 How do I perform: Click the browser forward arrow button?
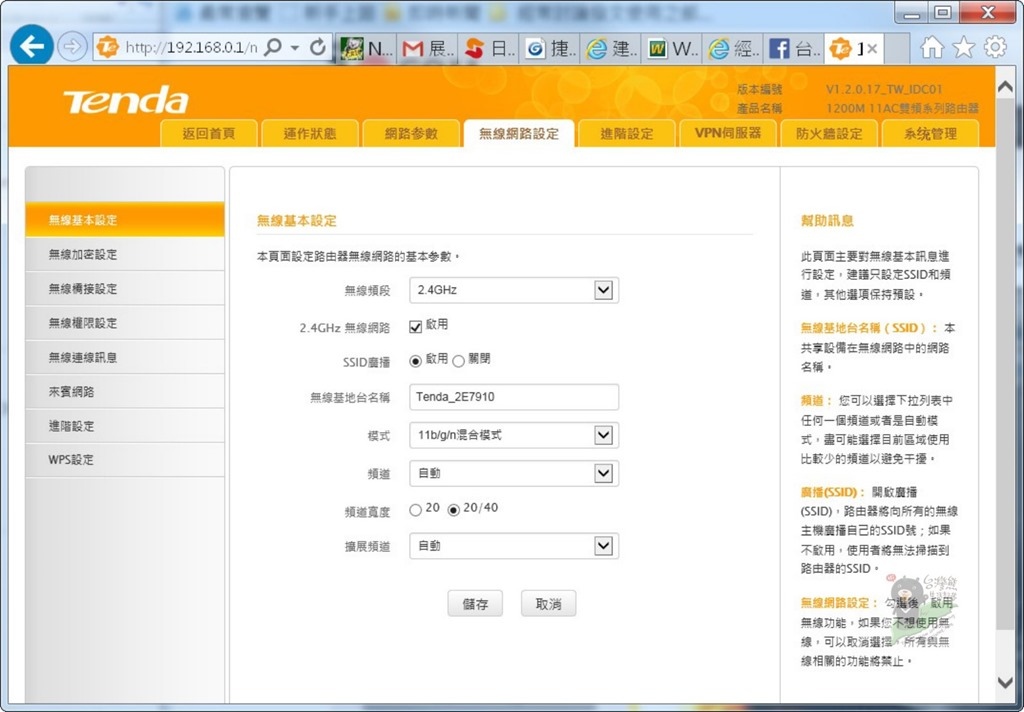point(72,47)
